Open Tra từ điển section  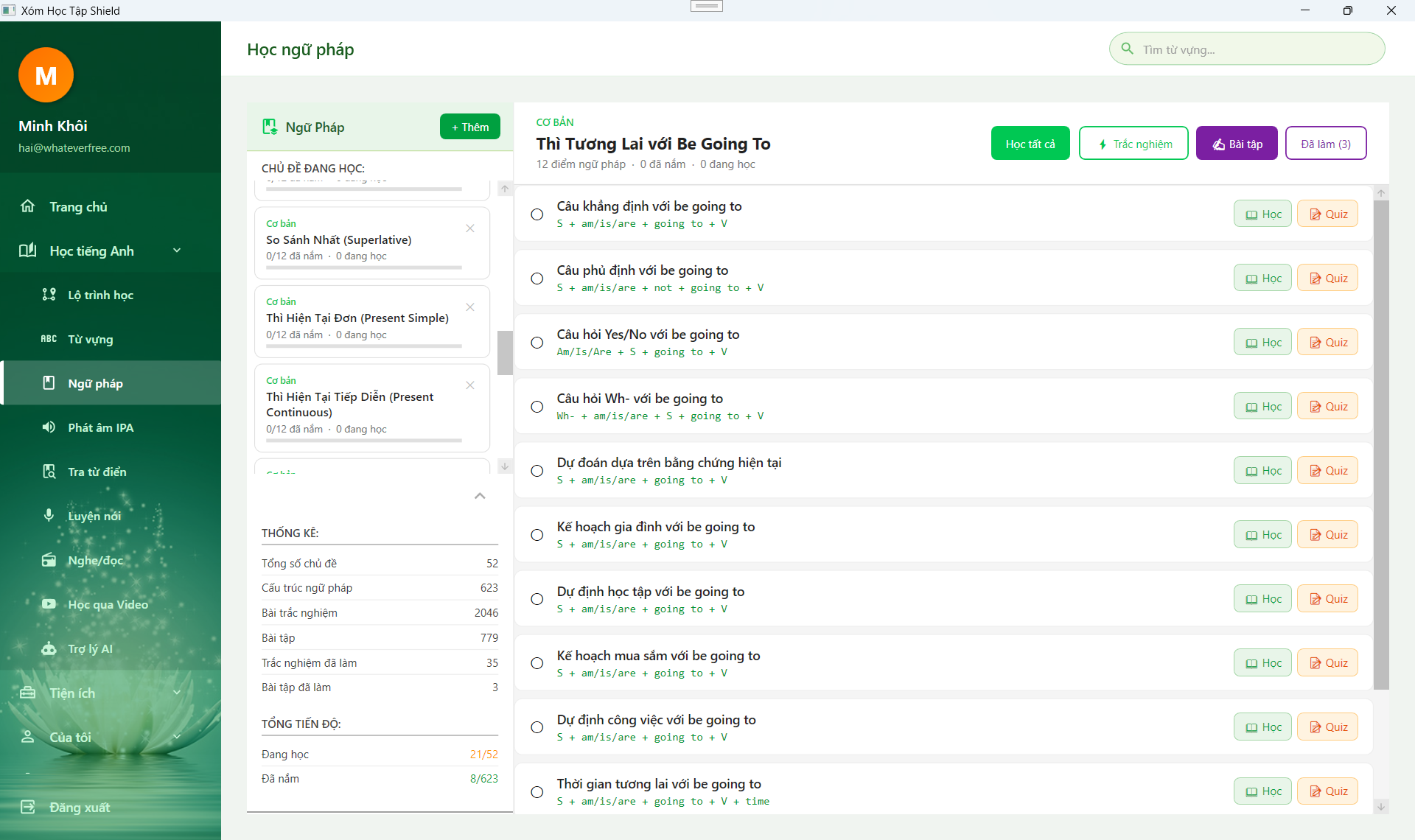(x=111, y=472)
